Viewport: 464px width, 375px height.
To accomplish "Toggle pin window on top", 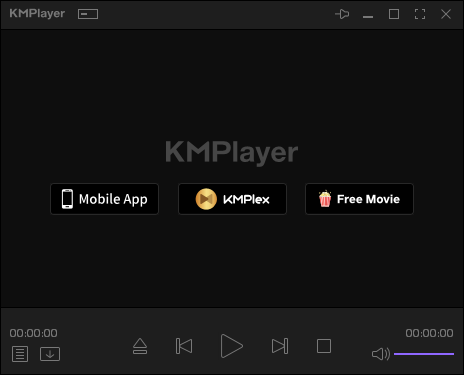I will (342, 14).
